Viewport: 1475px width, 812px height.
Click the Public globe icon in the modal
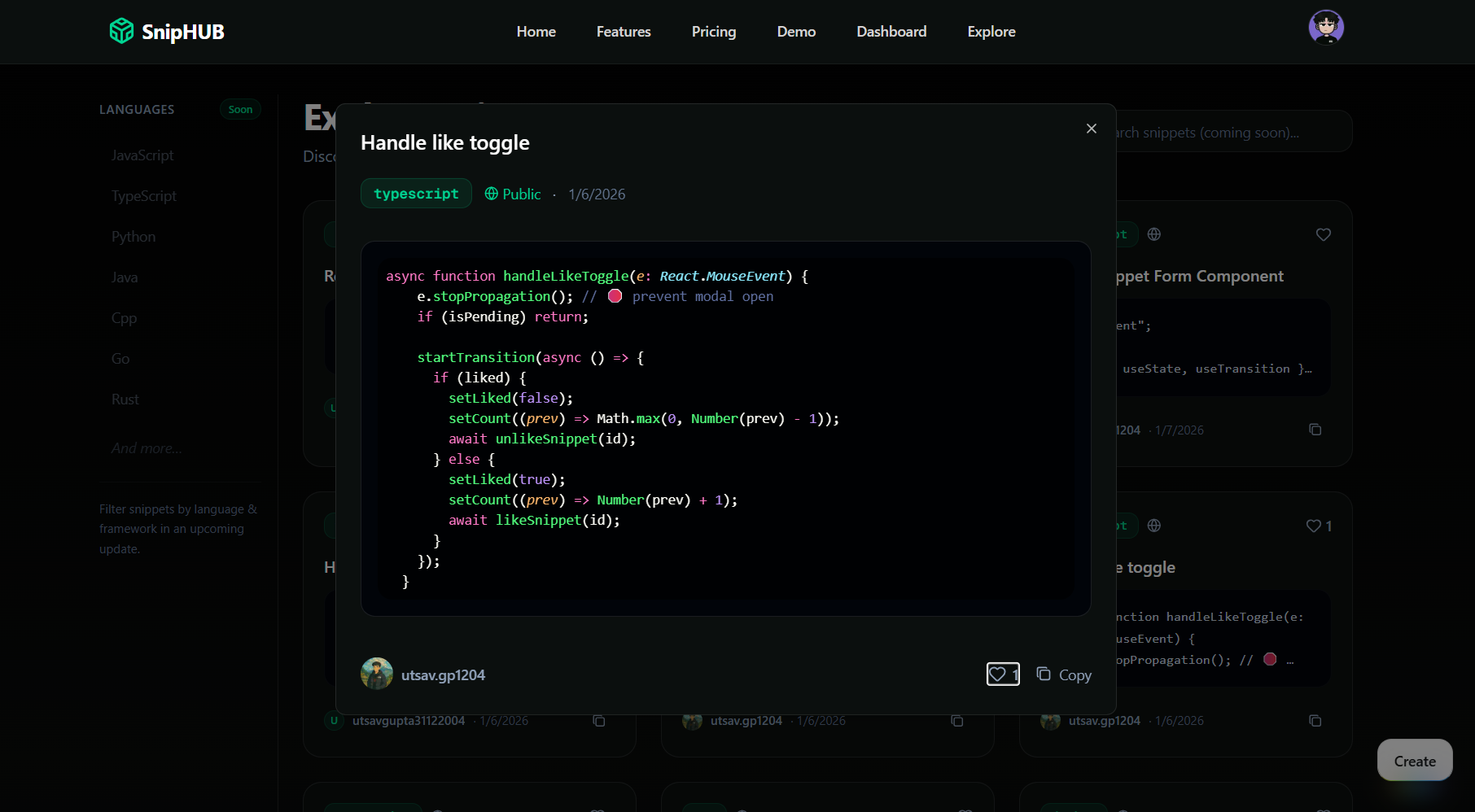(x=492, y=194)
